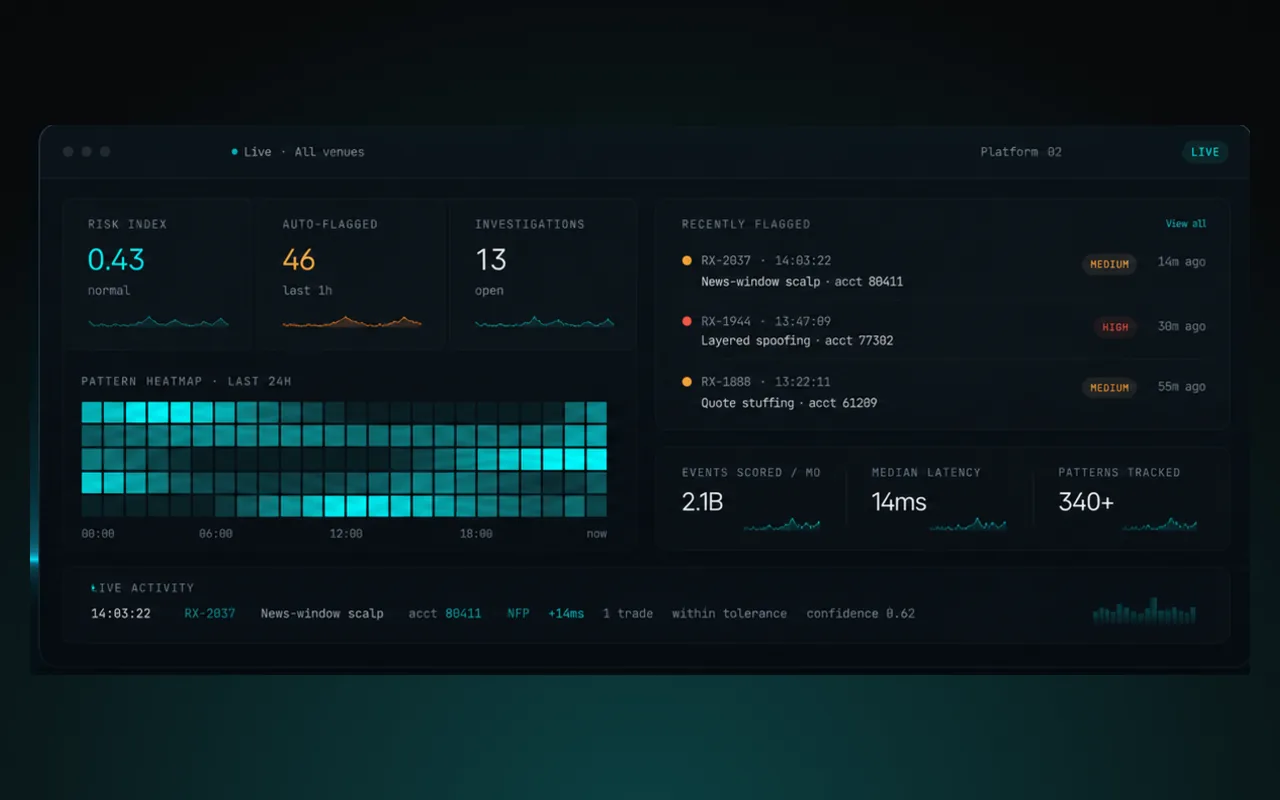Click the 14m ago timestamp
Image resolution: width=1280 pixels, height=800 pixels.
click(1182, 262)
